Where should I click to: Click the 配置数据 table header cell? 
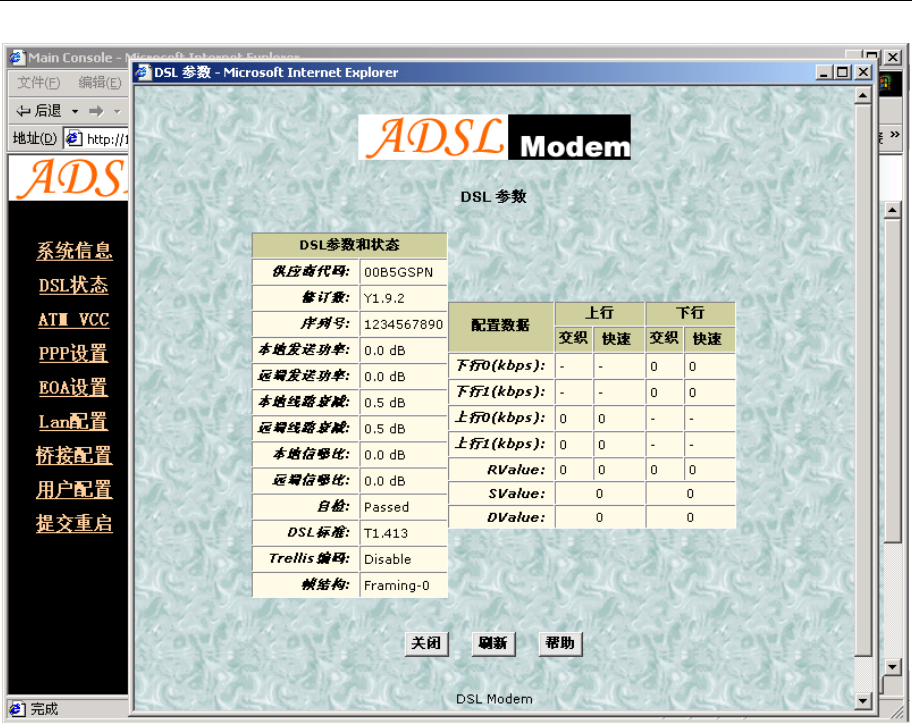501,326
